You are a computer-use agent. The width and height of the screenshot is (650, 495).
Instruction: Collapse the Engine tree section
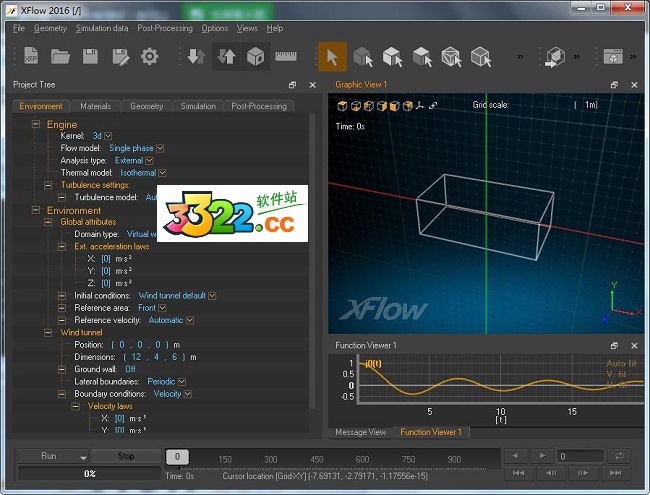[35, 125]
